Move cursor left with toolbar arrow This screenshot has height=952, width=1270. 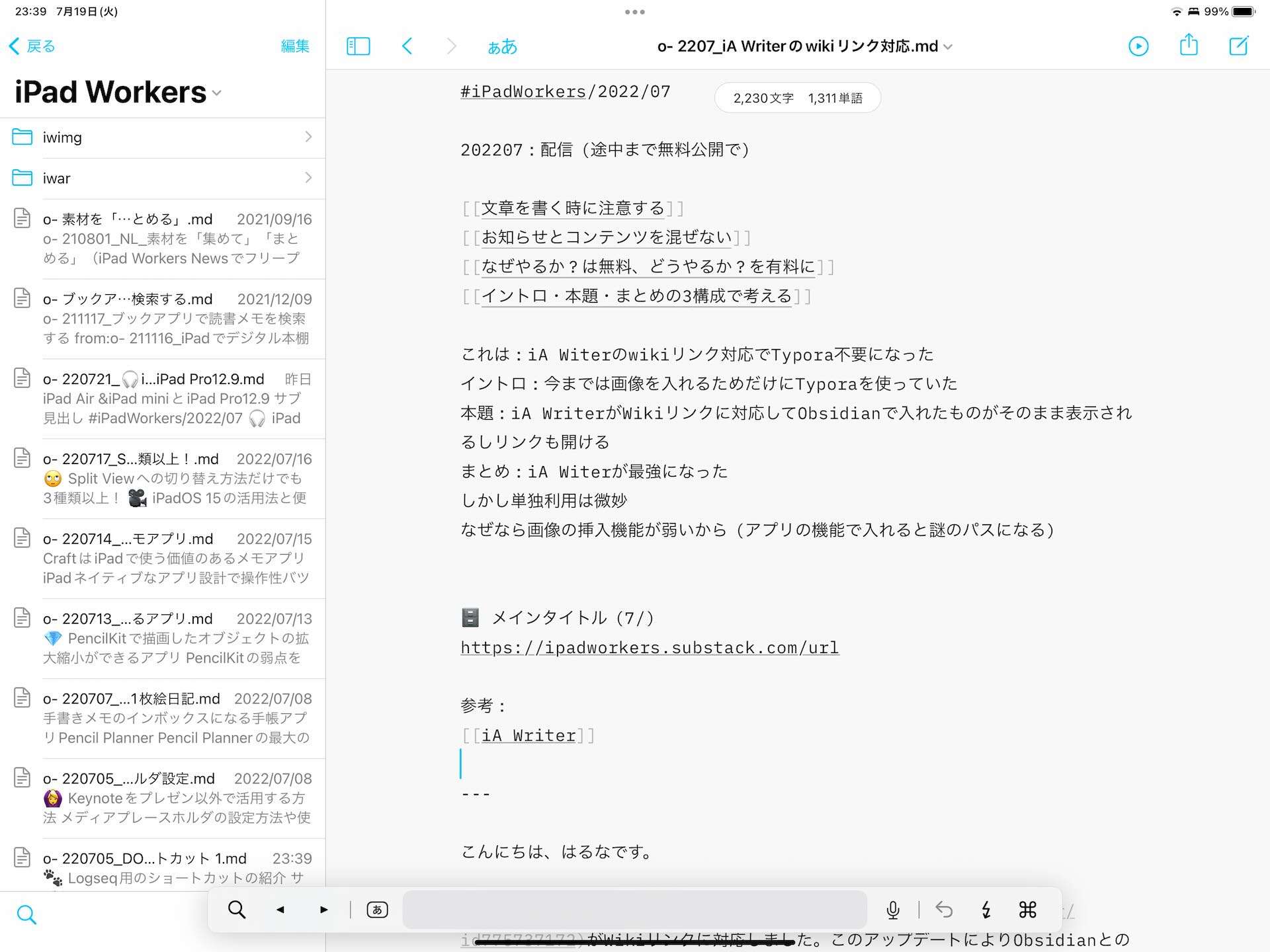[280, 910]
